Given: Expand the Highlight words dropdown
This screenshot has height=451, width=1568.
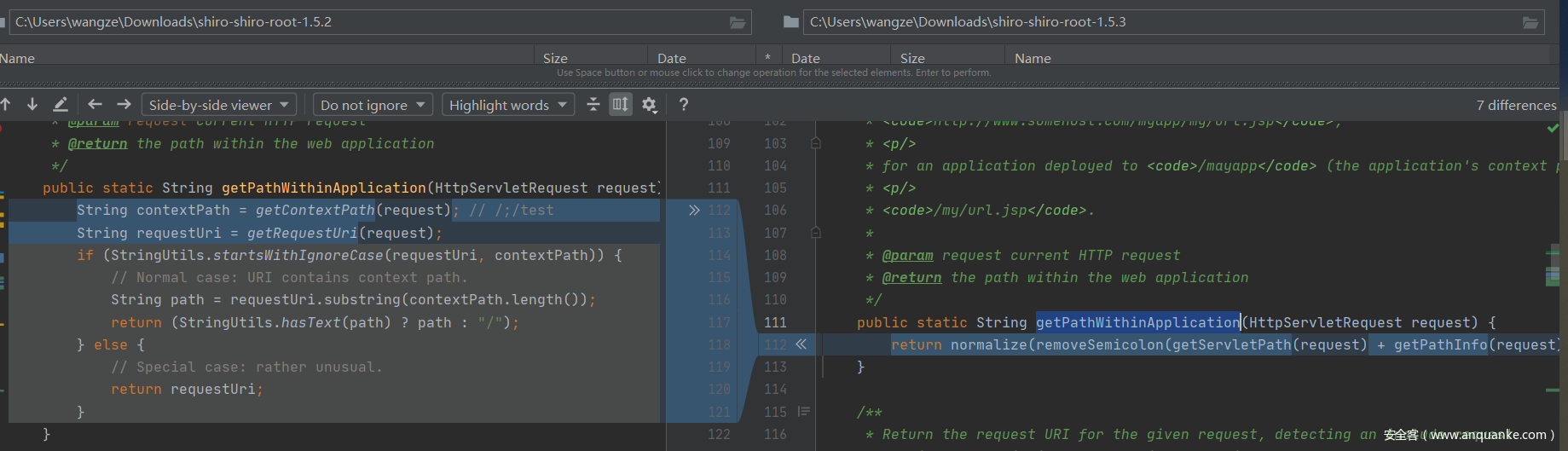Looking at the screenshot, I should [508, 105].
